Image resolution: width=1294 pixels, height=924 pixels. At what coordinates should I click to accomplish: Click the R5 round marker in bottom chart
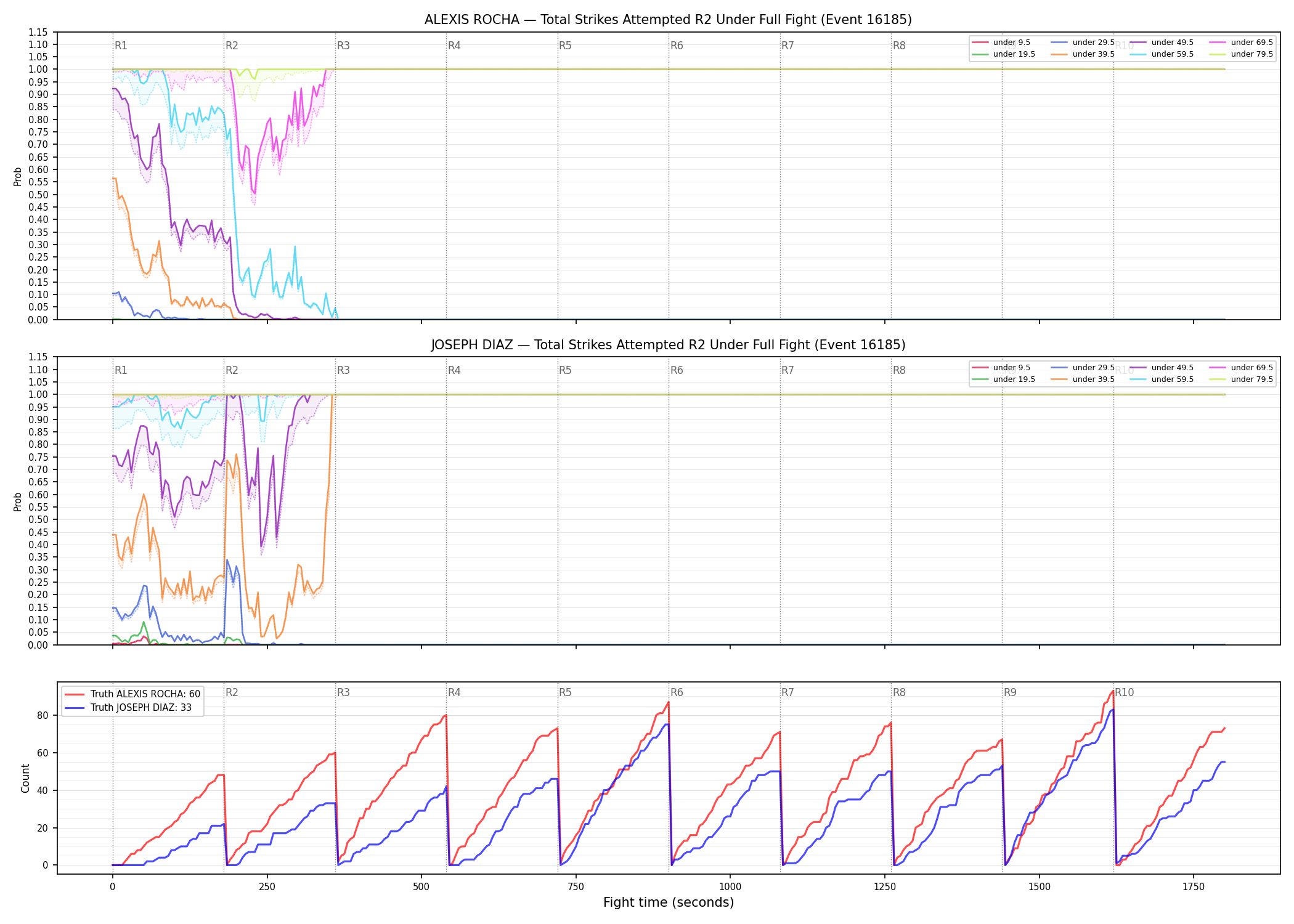pyautogui.click(x=565, y=692)
